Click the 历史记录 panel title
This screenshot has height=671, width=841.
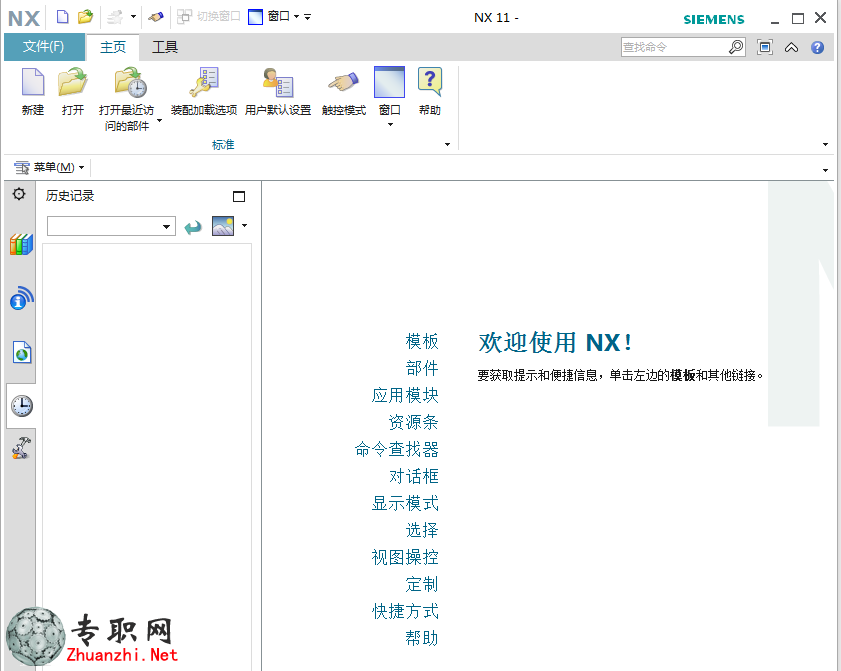click(70, 196)
